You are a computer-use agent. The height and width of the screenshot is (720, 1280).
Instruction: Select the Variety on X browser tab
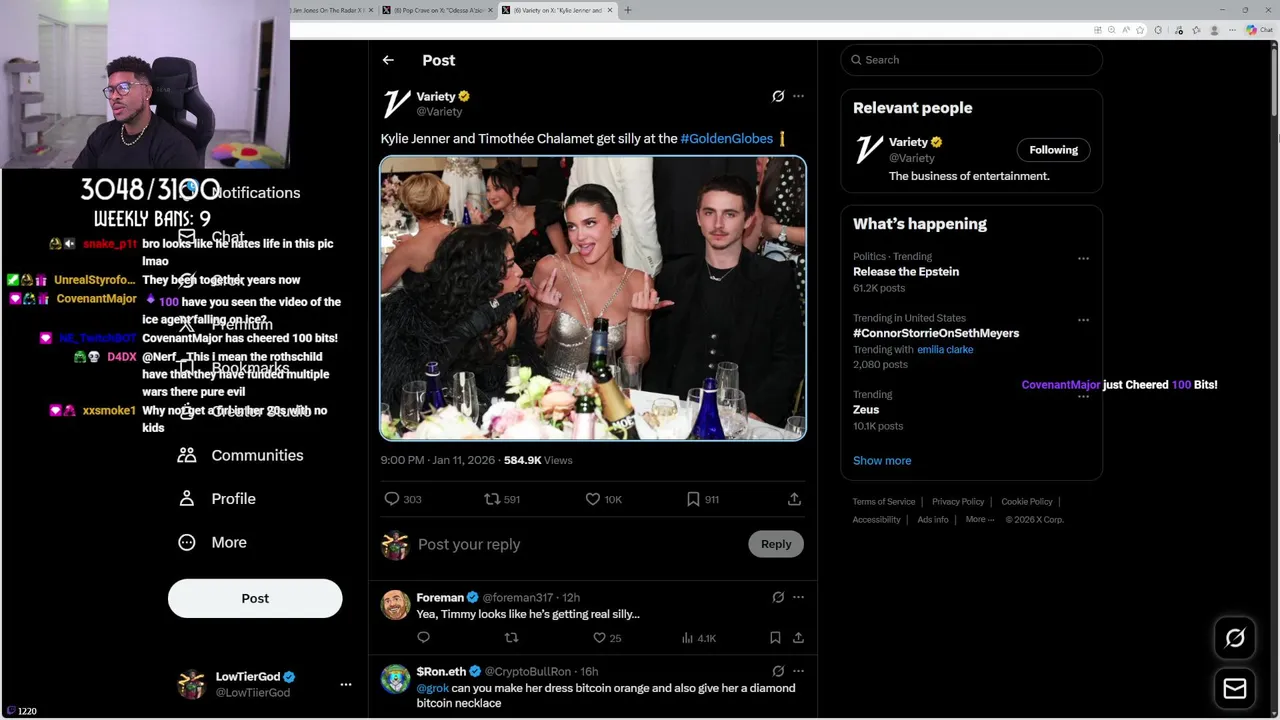pos(557,10)
